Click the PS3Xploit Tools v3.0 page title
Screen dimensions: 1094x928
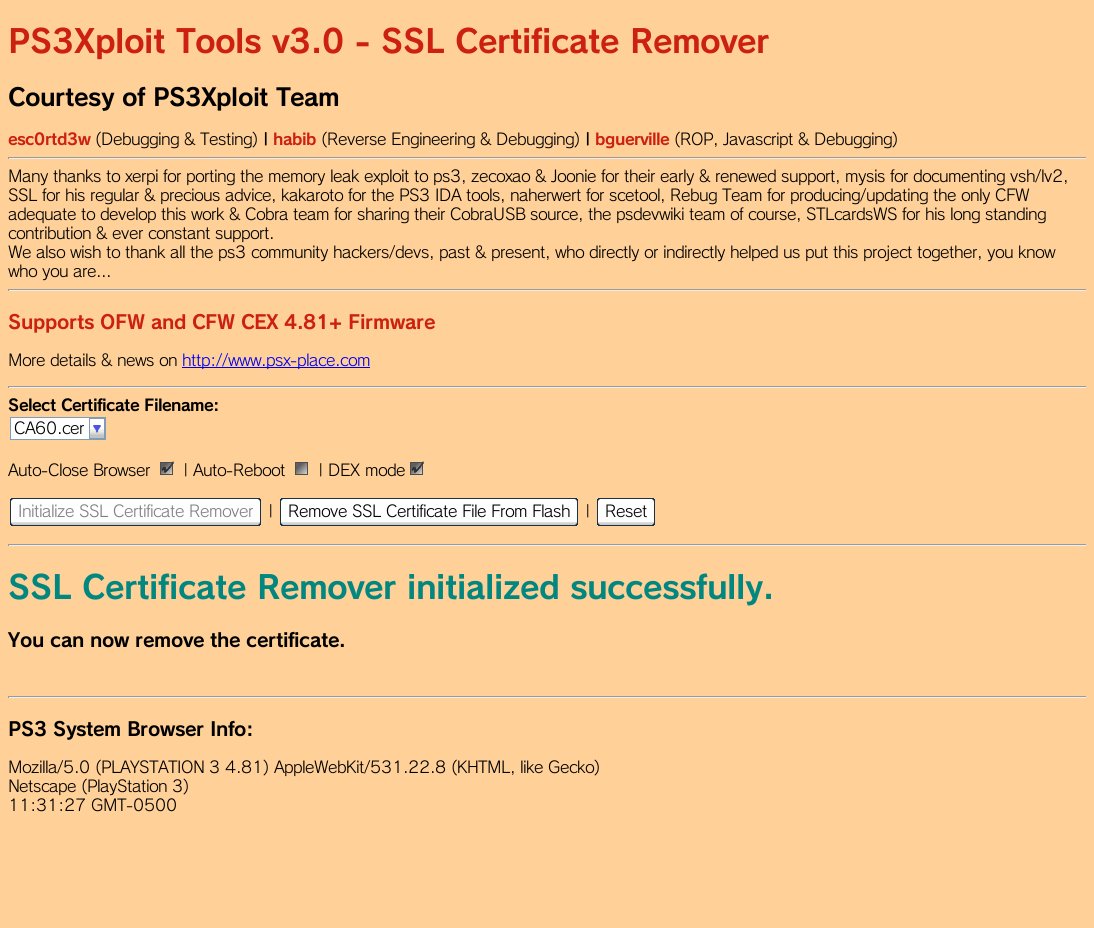point(388,41)
